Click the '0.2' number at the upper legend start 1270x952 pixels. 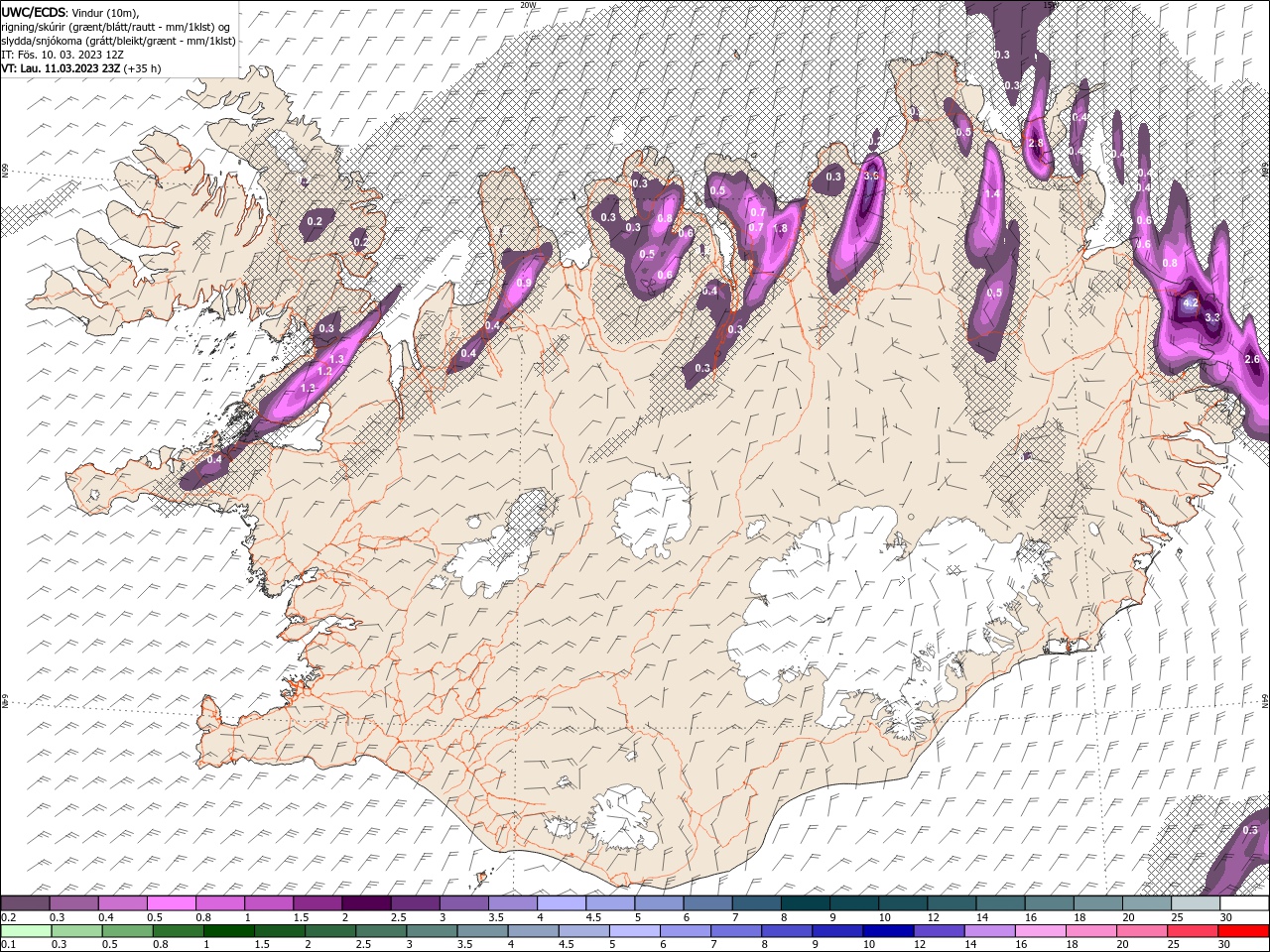[8, 917]
